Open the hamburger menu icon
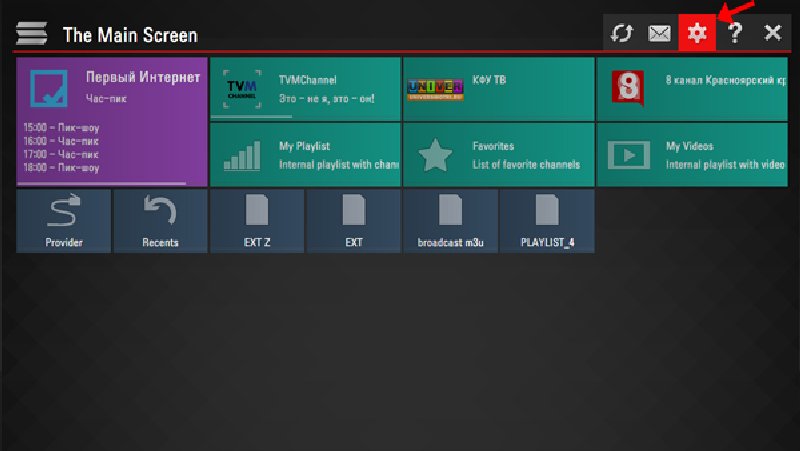 [x=31, y=33]
